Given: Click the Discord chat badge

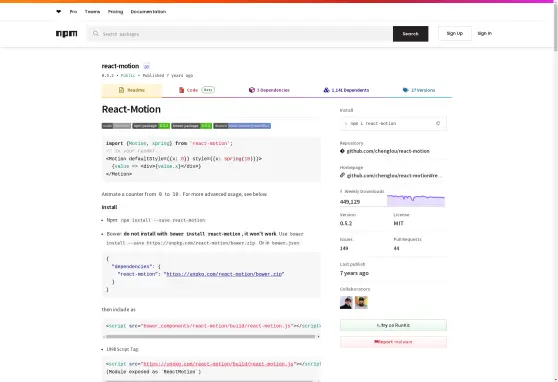Looking at the screenshot, I should tap(242, 126).
